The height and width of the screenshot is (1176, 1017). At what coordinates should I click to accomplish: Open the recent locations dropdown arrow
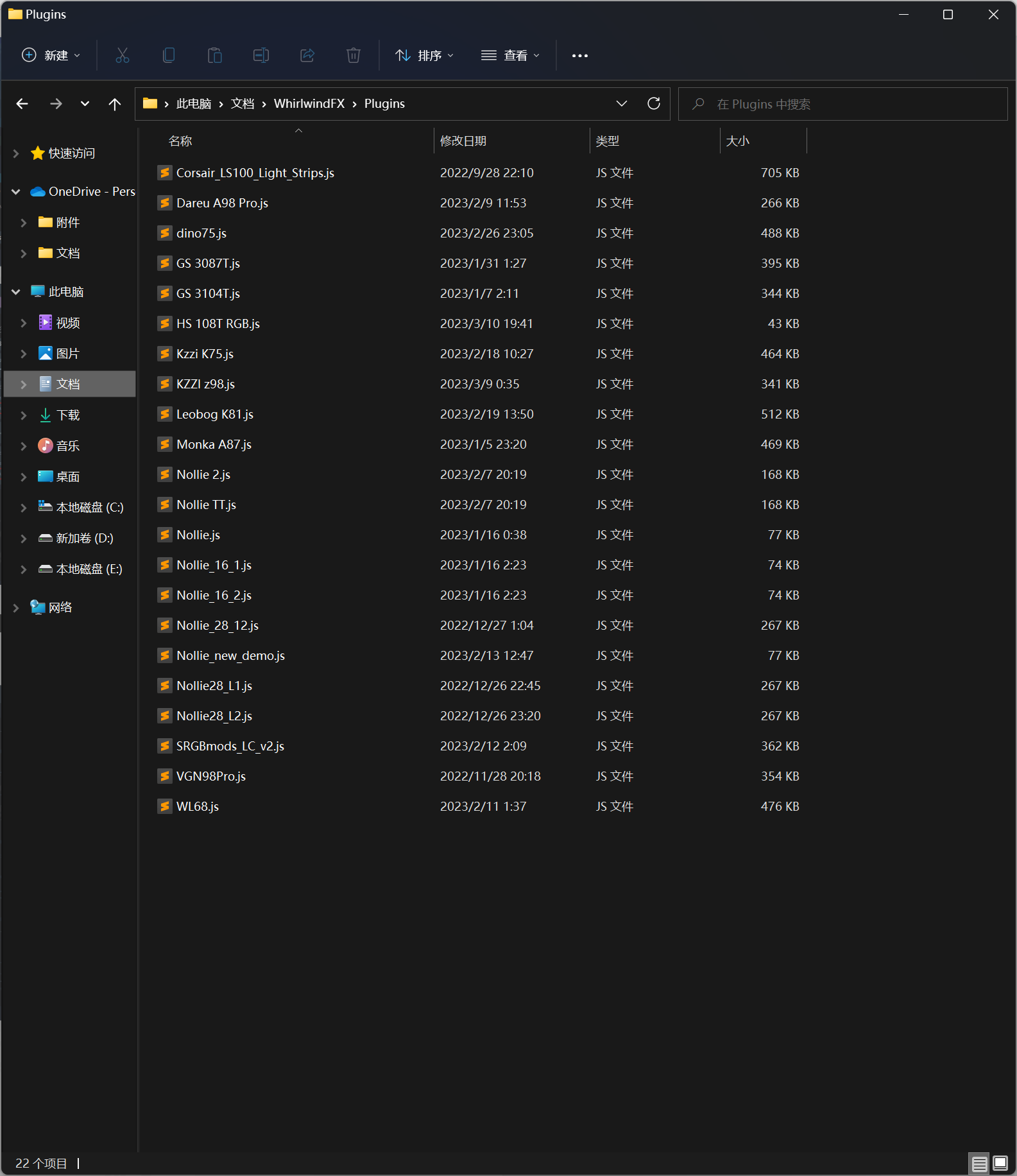85,104
